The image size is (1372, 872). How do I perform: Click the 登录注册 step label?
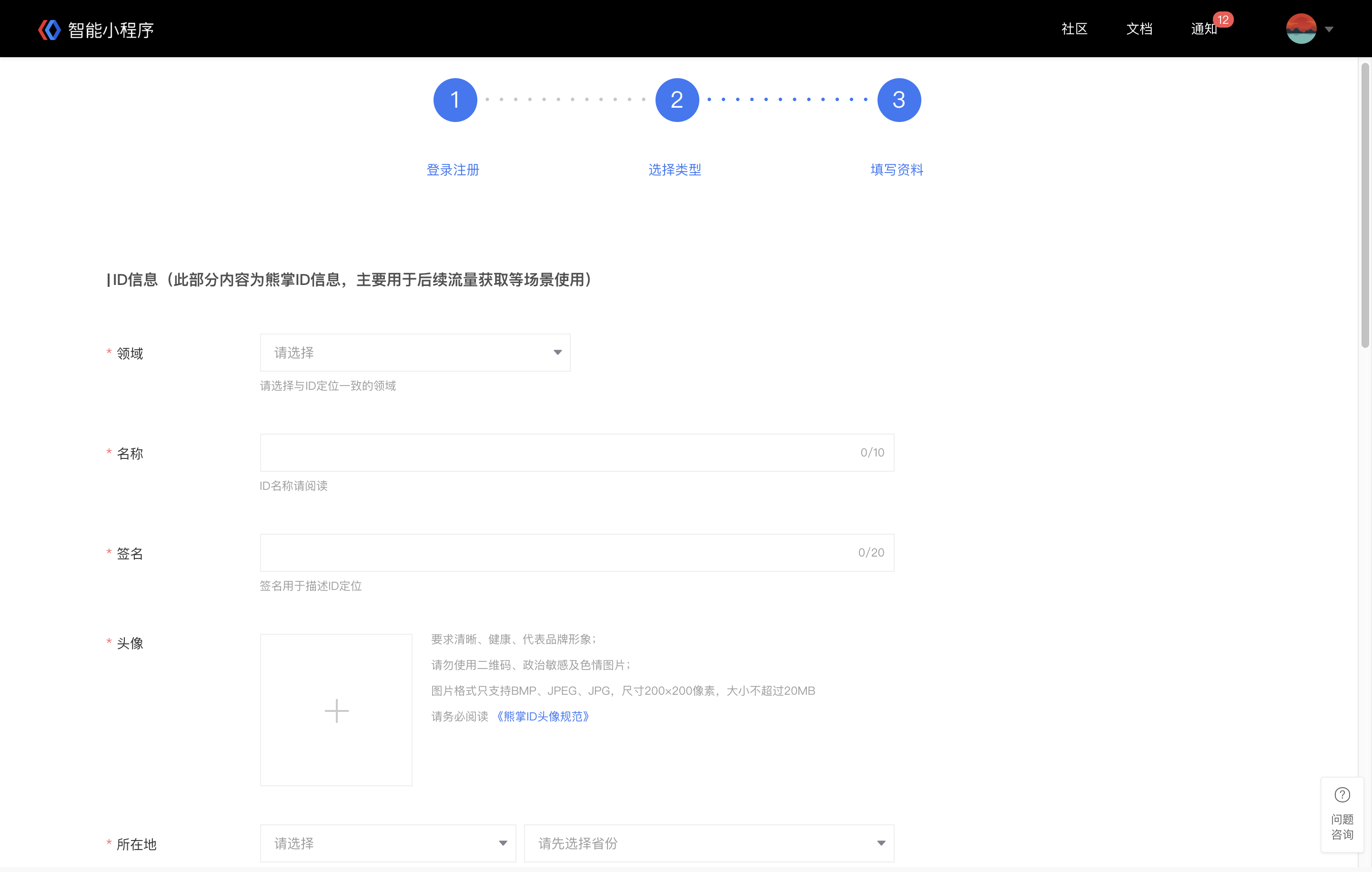(x=453, y=169)
